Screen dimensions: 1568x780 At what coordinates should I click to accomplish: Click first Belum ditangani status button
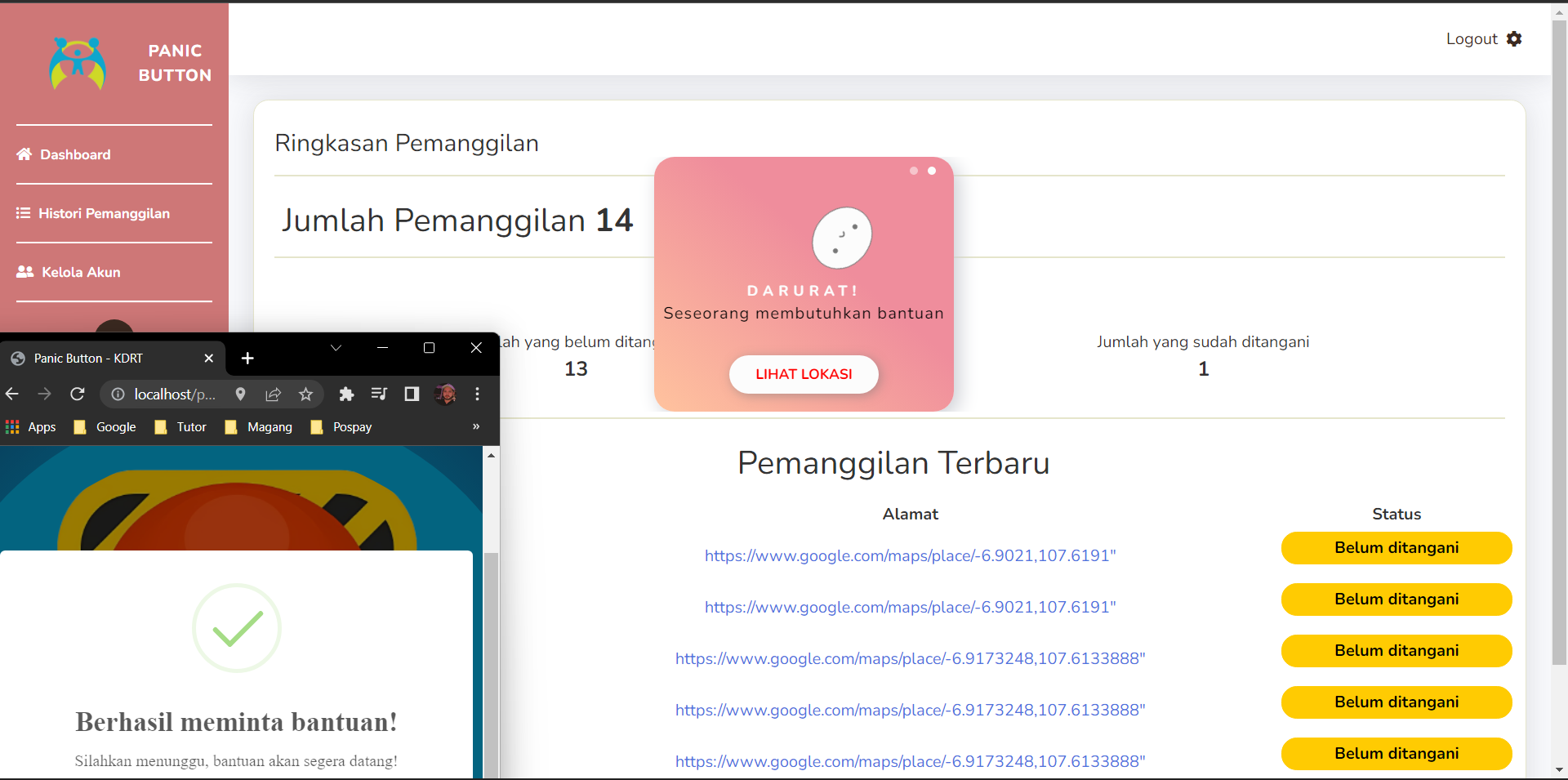[x=1396, y=548]
